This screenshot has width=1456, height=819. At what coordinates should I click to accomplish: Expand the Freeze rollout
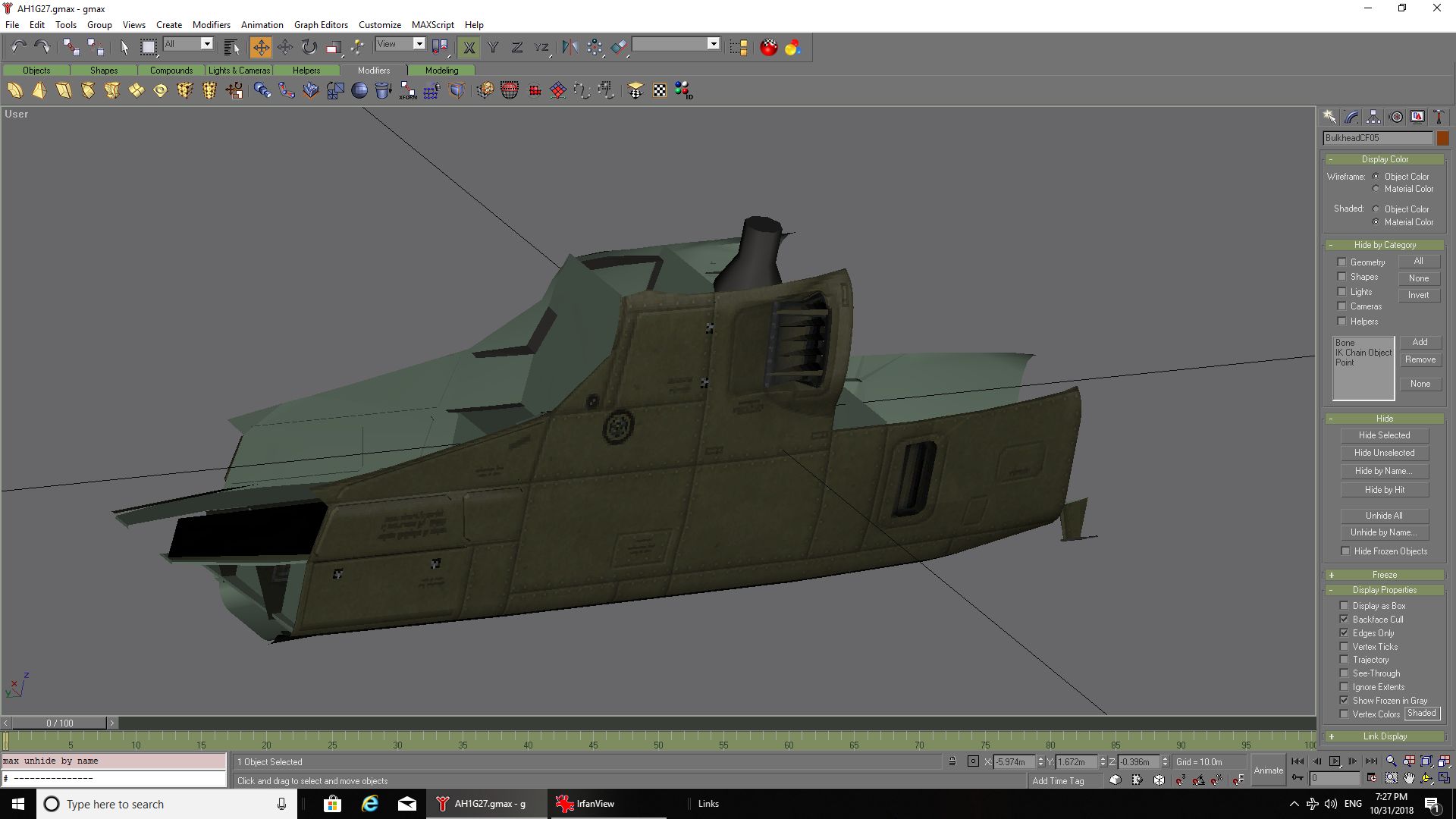pyautogui.click(x=1384, y=575)
